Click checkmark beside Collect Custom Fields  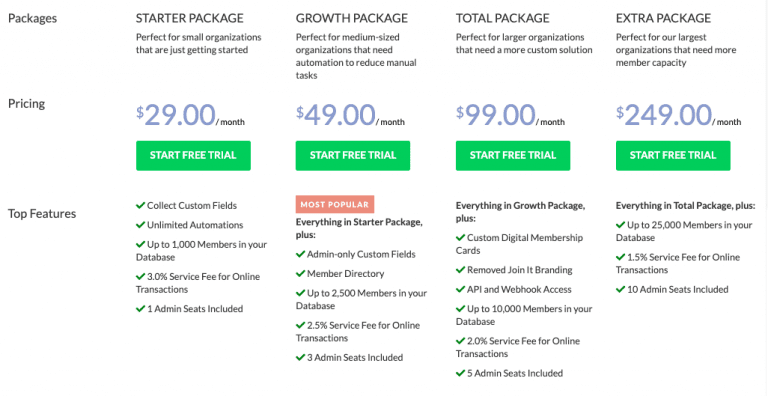(141, 205)
